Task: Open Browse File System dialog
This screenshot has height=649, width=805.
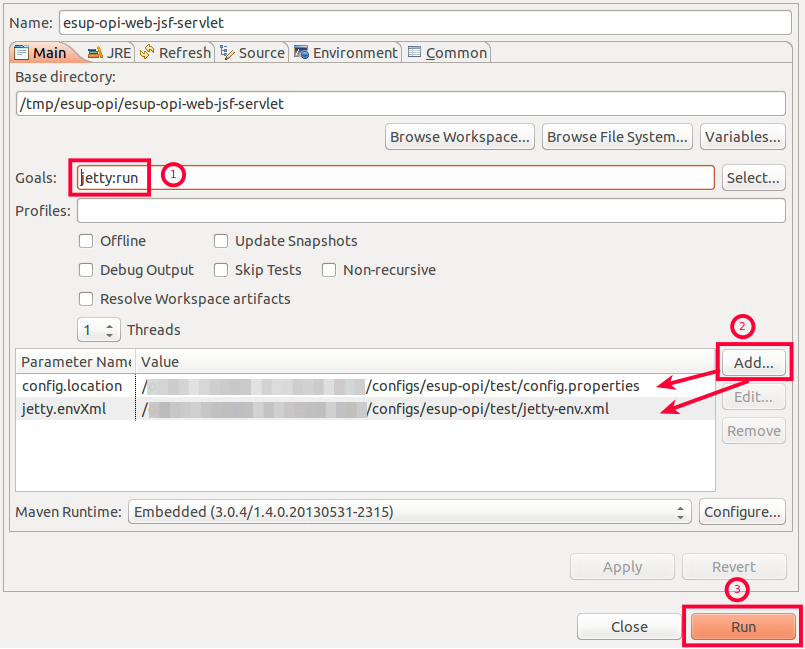Action: click(617, 137)
